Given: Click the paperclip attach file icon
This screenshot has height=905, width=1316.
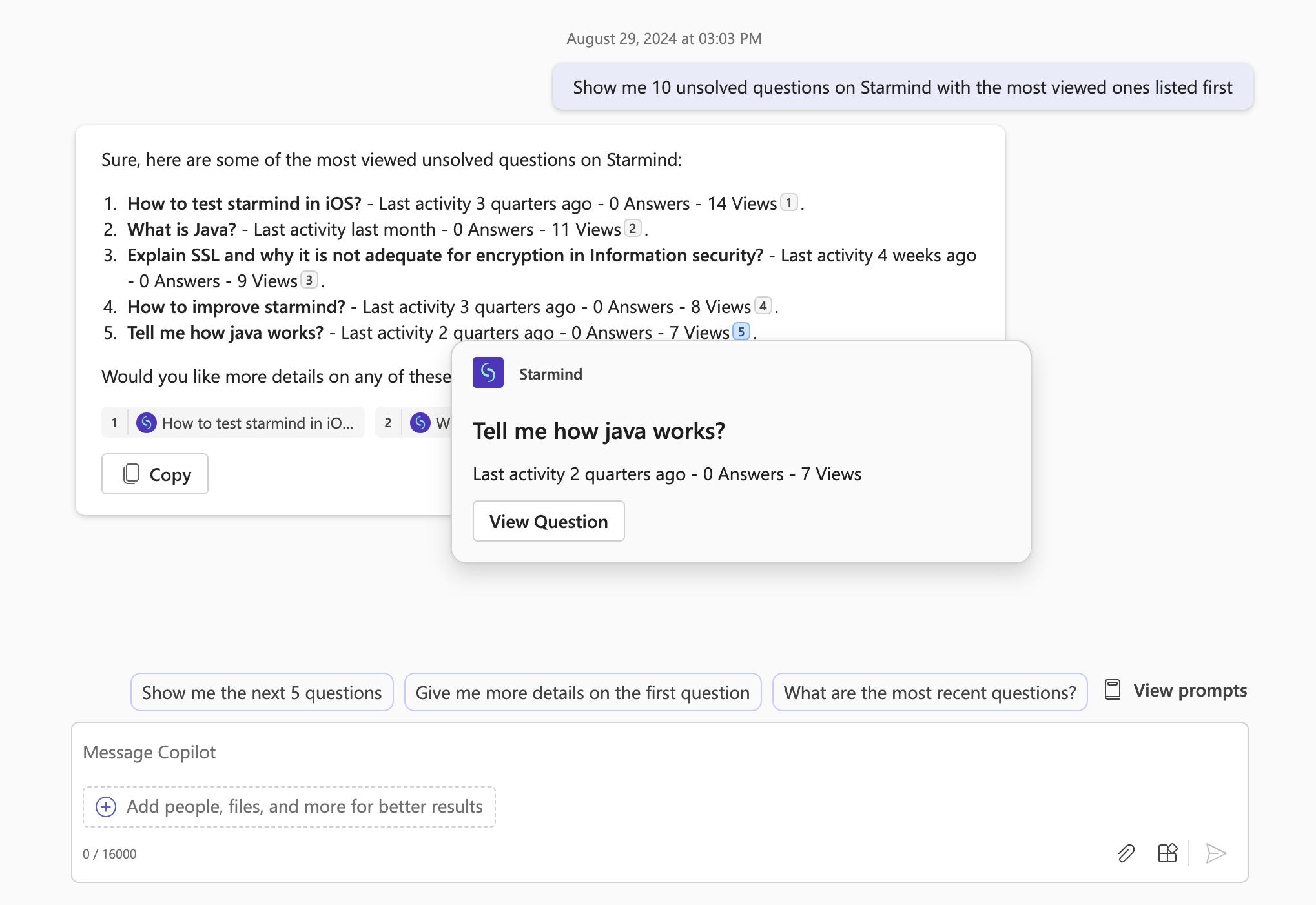Looking at the screenshot, I should click(x=1126, y=853).
